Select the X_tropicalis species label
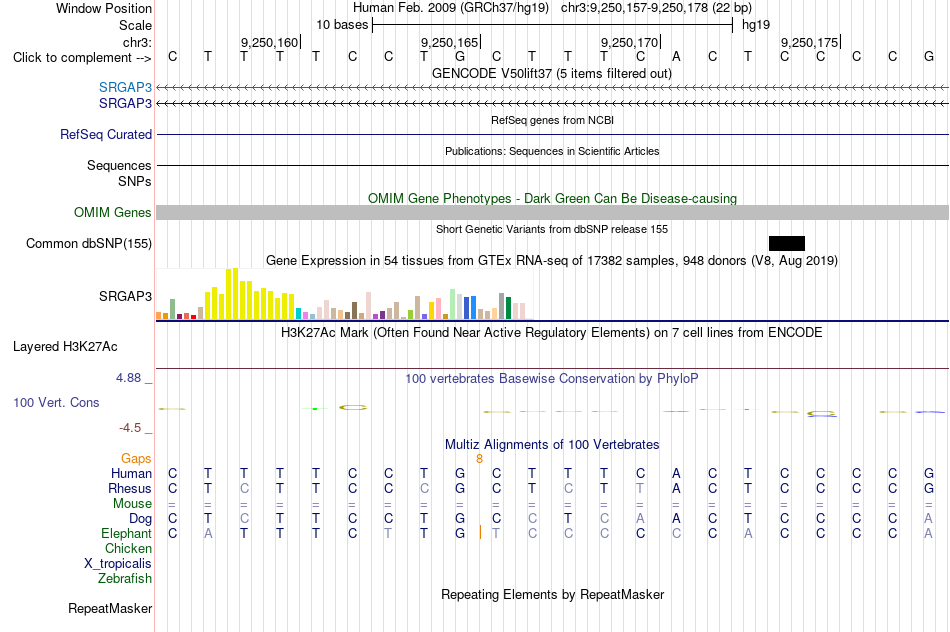Viewport: 950px width, 632px height. [x=118, y=564]
